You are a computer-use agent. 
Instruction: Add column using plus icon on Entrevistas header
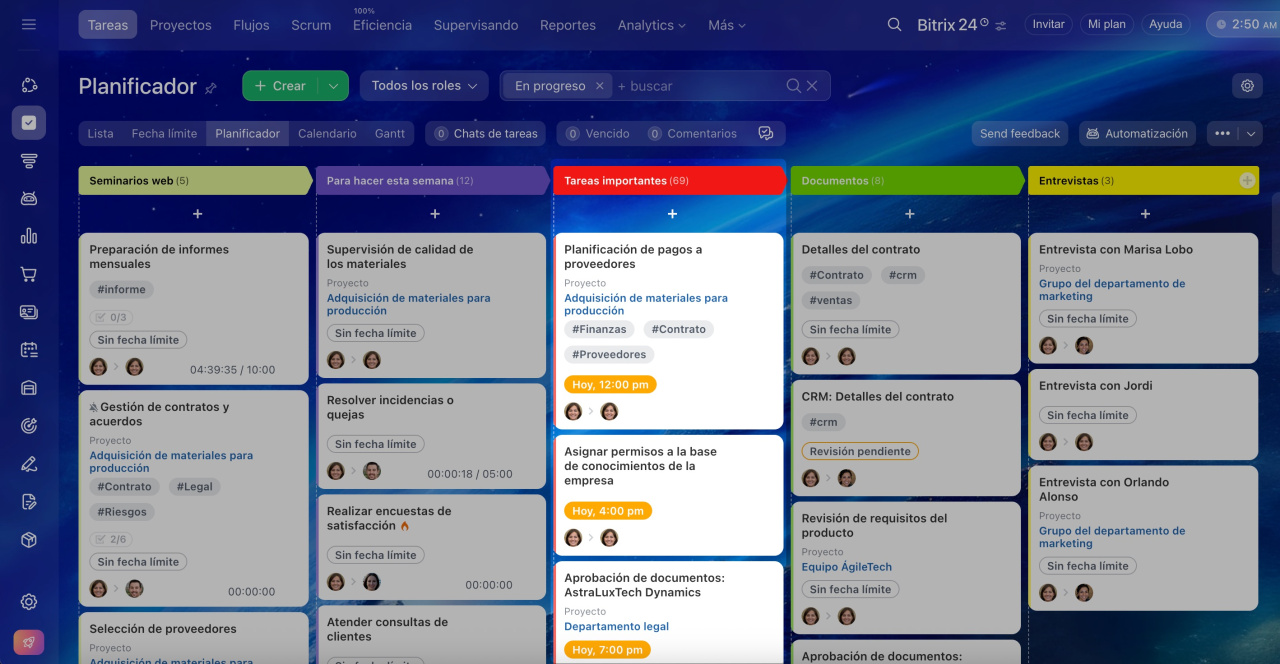point(1246,180)
